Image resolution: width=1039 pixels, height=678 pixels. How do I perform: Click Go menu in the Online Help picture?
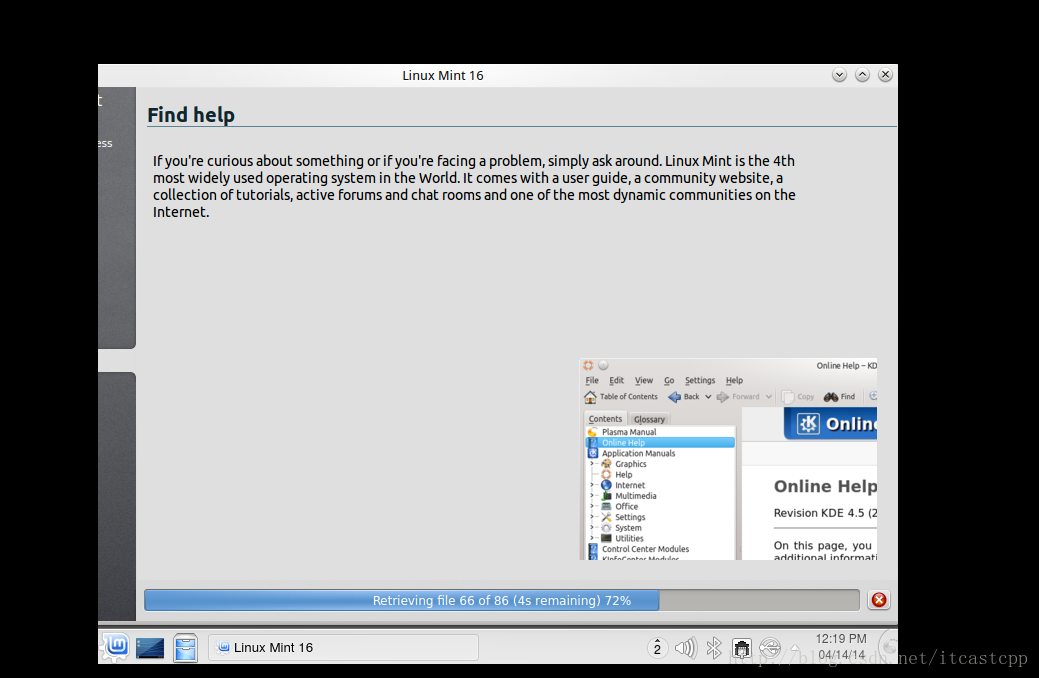669,380
